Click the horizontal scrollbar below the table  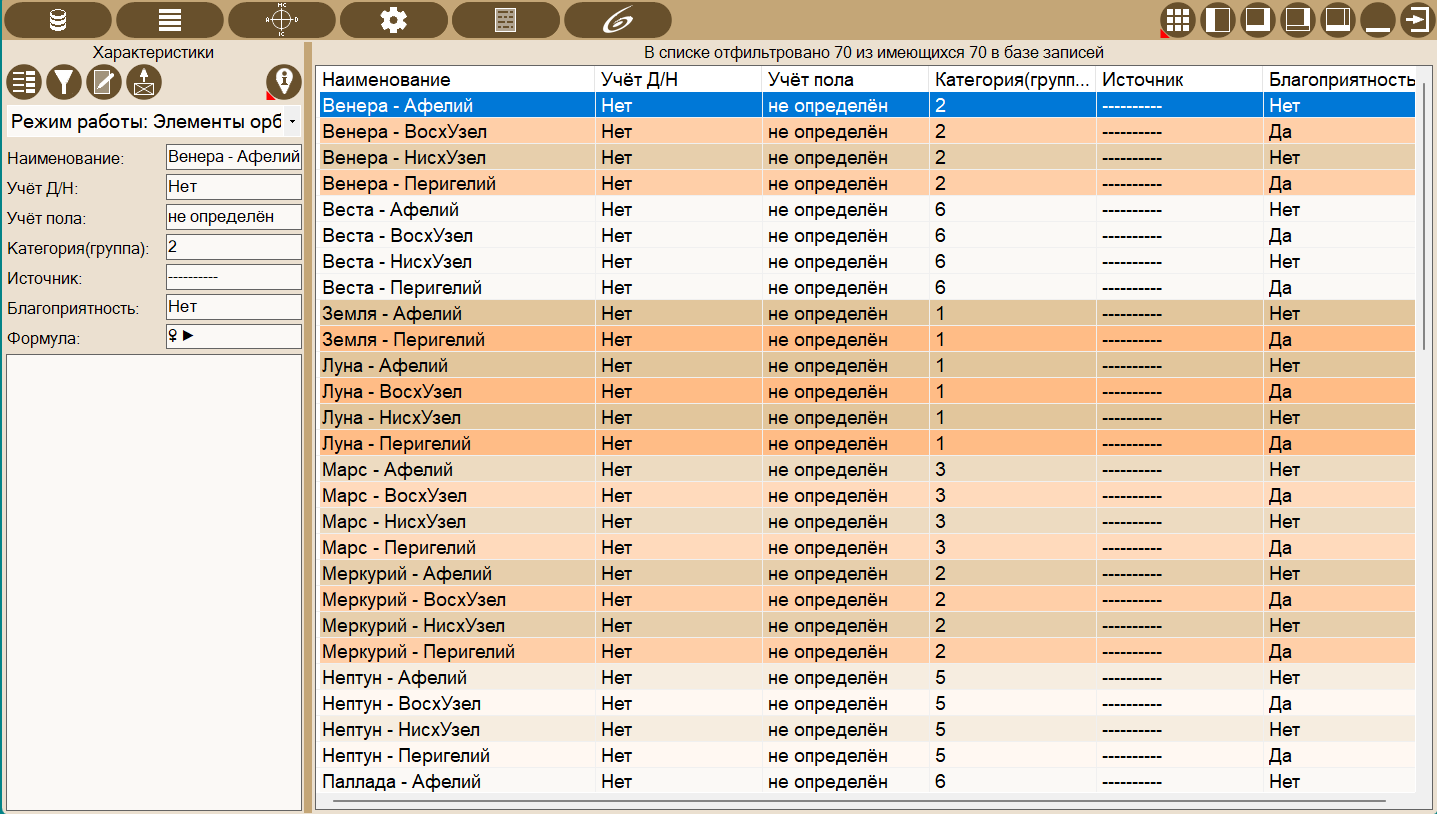[x=858, y=801]
